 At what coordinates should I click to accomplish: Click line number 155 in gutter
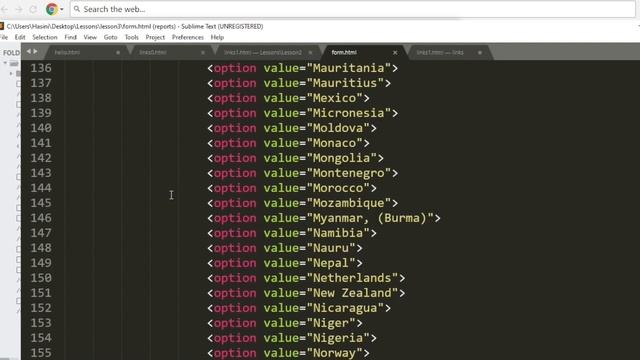tap(41, 353)
